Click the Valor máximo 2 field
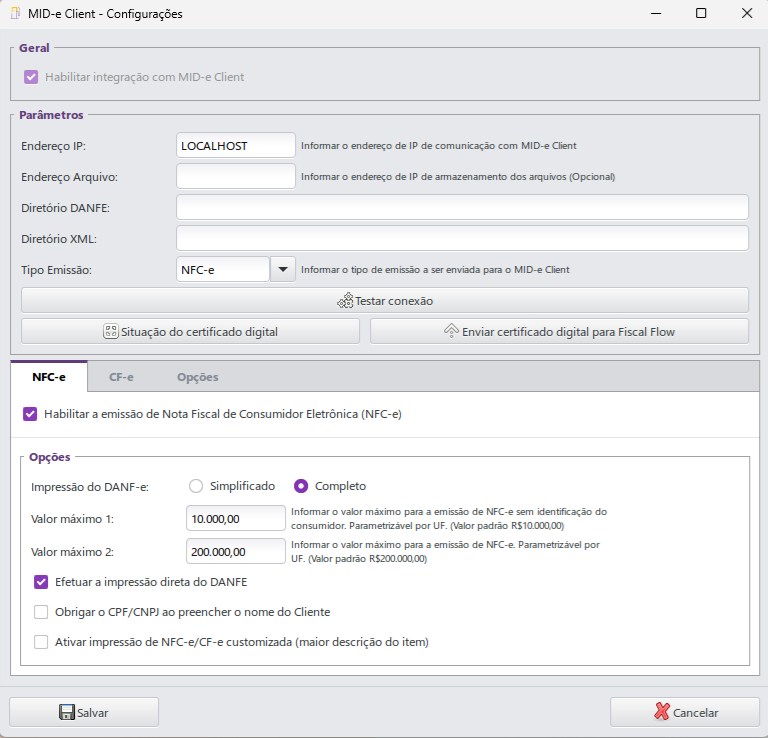Viewport: 768px width, 738px height. coord(236,551)
